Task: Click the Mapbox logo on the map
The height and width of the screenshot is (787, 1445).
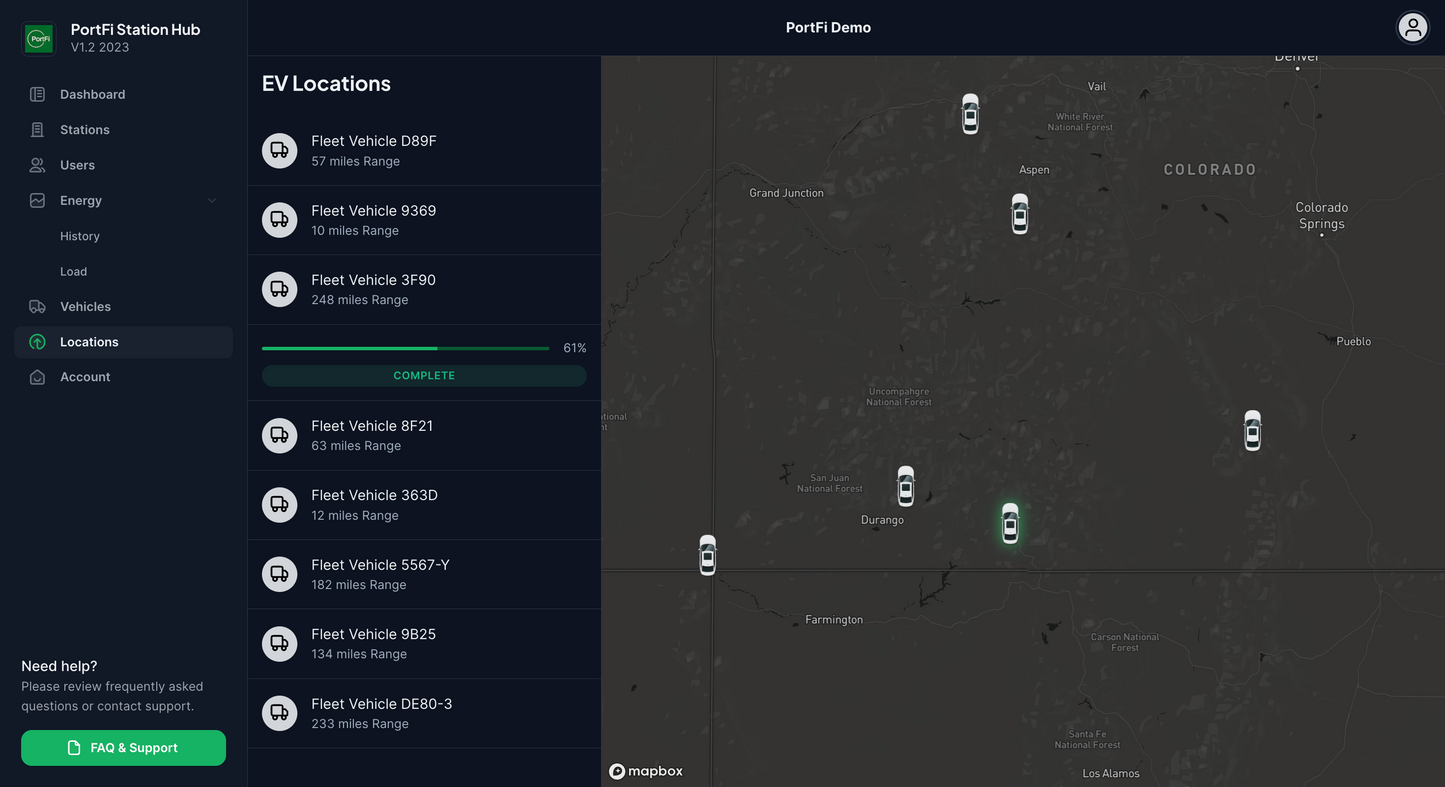Action: click(x=646, y=771)
